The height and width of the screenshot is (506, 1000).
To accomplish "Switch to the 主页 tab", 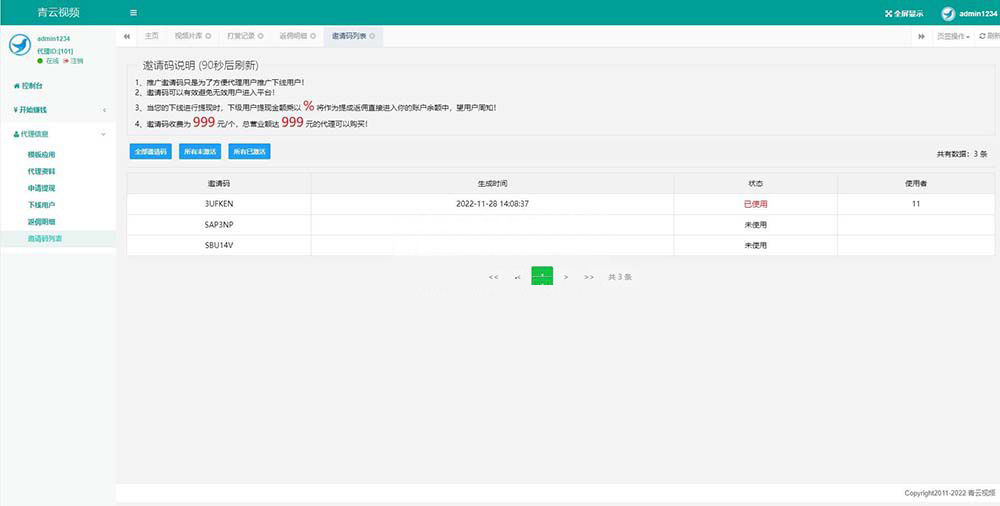I will 151,36.
